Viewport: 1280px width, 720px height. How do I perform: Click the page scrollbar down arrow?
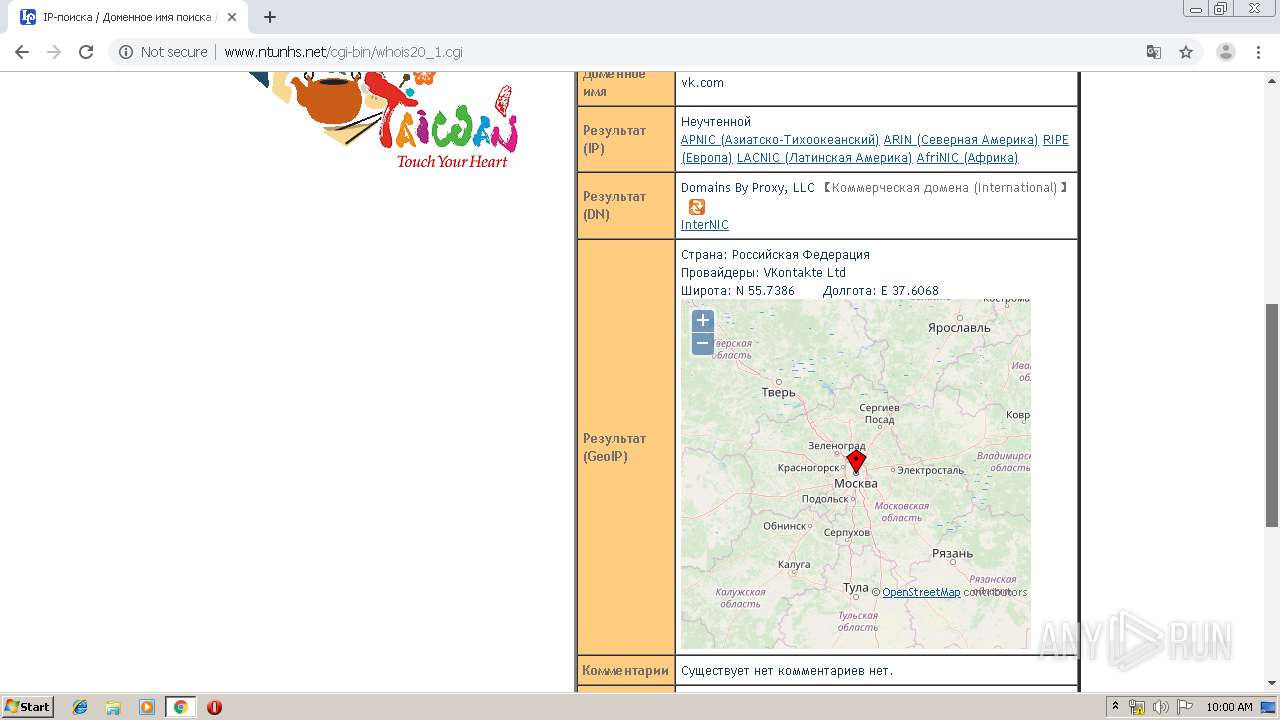pyautogui.click(x=1272, y=683)
